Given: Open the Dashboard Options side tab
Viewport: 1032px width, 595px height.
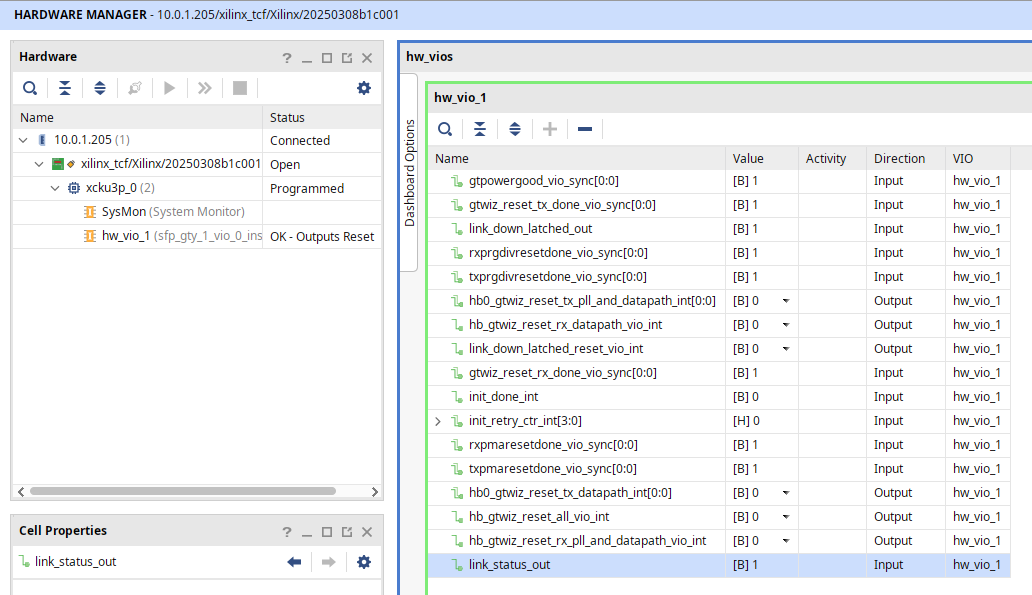Looking at the screenshot, I should [409, 172].
